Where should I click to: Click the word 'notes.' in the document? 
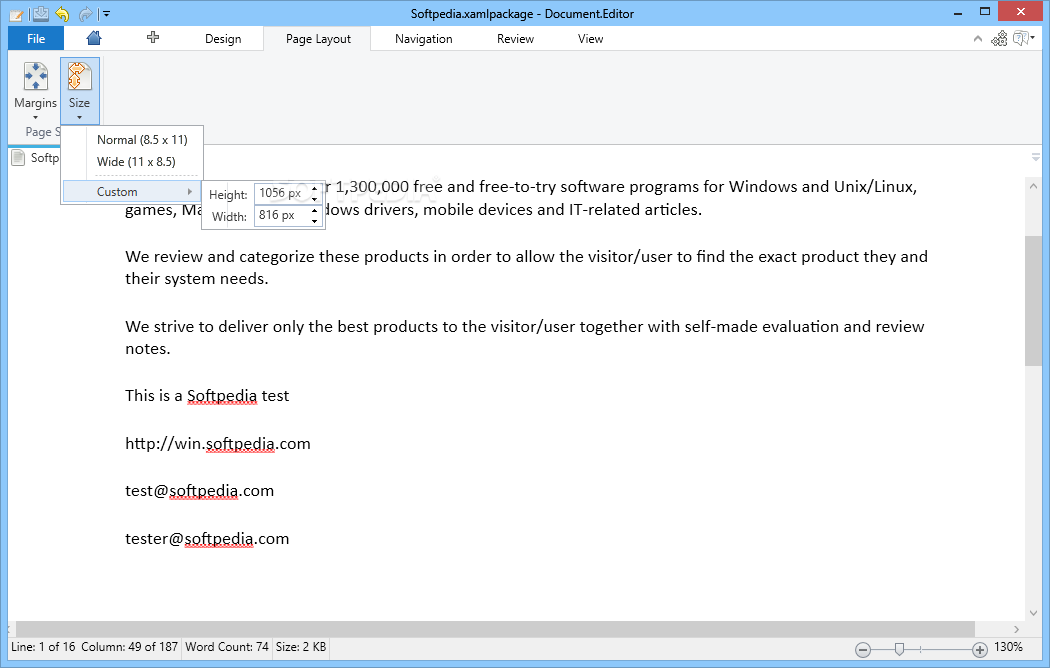[147, 349]
